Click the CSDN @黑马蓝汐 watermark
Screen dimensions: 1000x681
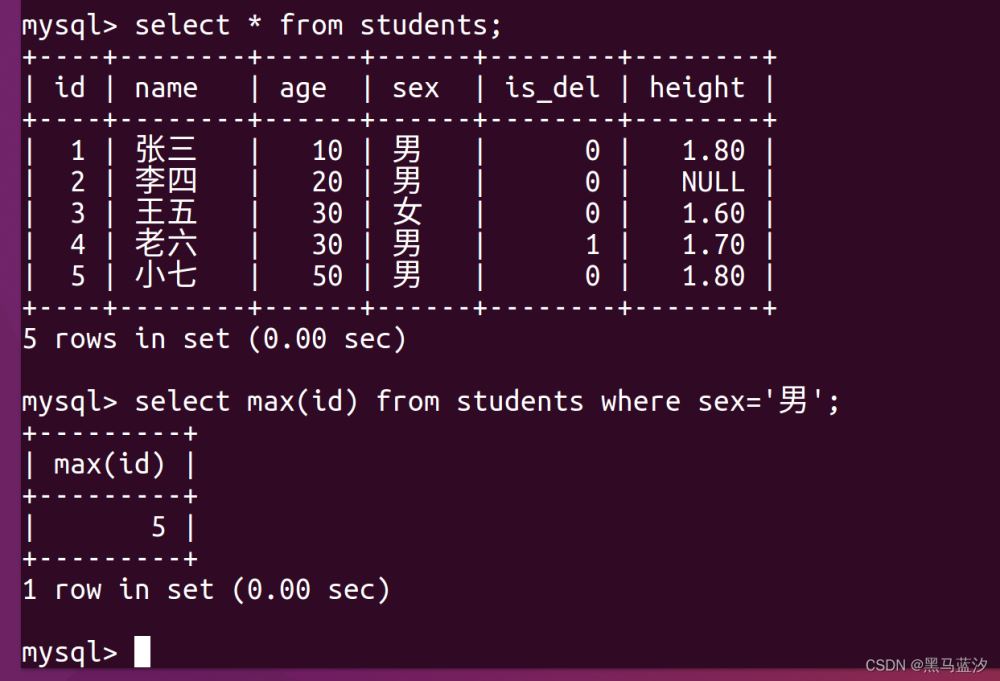coord(927,665)
